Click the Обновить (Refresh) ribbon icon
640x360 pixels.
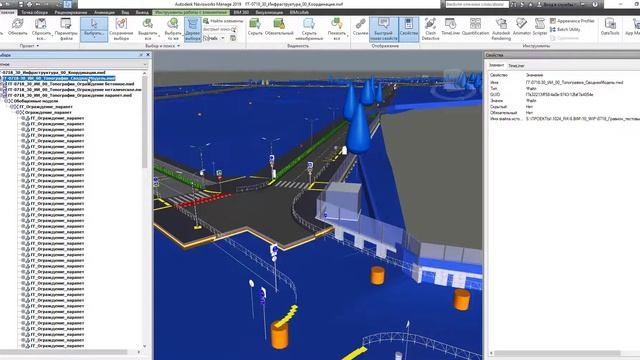[x=18, y=28]
